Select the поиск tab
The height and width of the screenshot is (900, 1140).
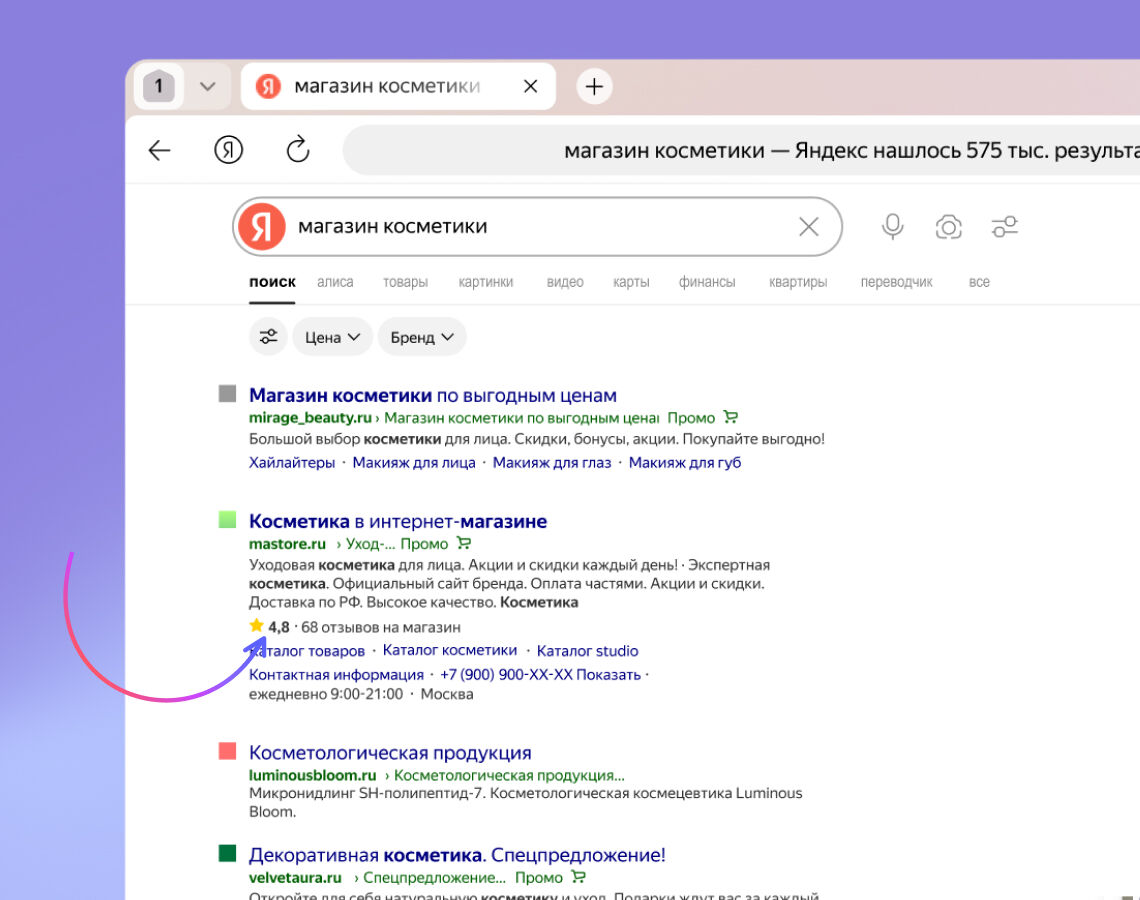coord(273,282)
